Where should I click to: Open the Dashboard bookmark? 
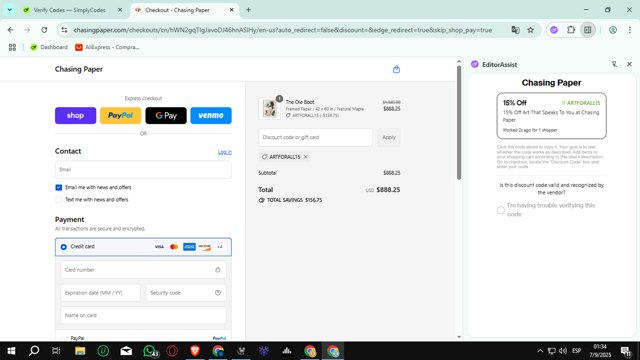[49, 47]
